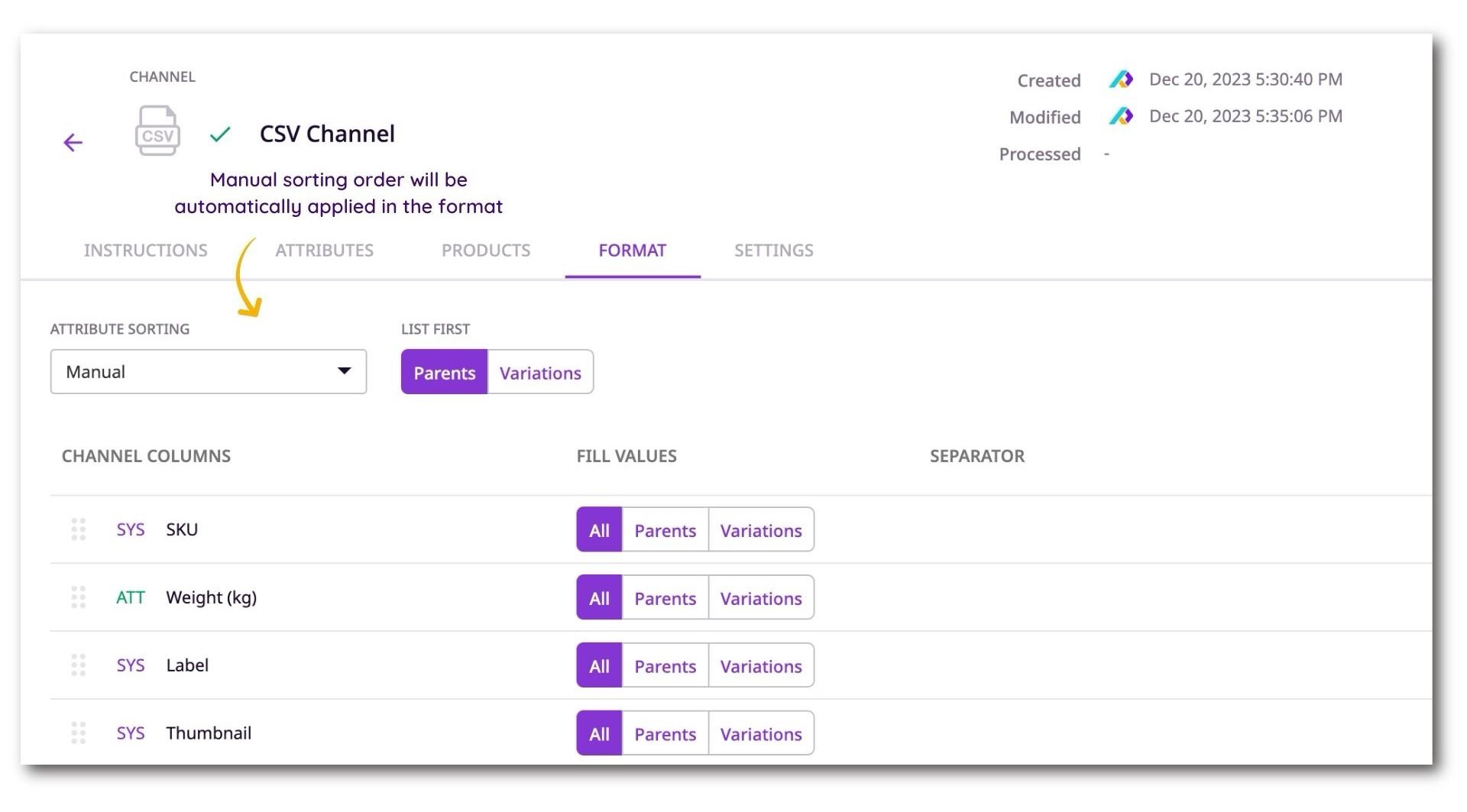The height and width of the screenshot is (812, 1467).
Task: Click the drag handle on the SKU row
Action: click(78, 529)
